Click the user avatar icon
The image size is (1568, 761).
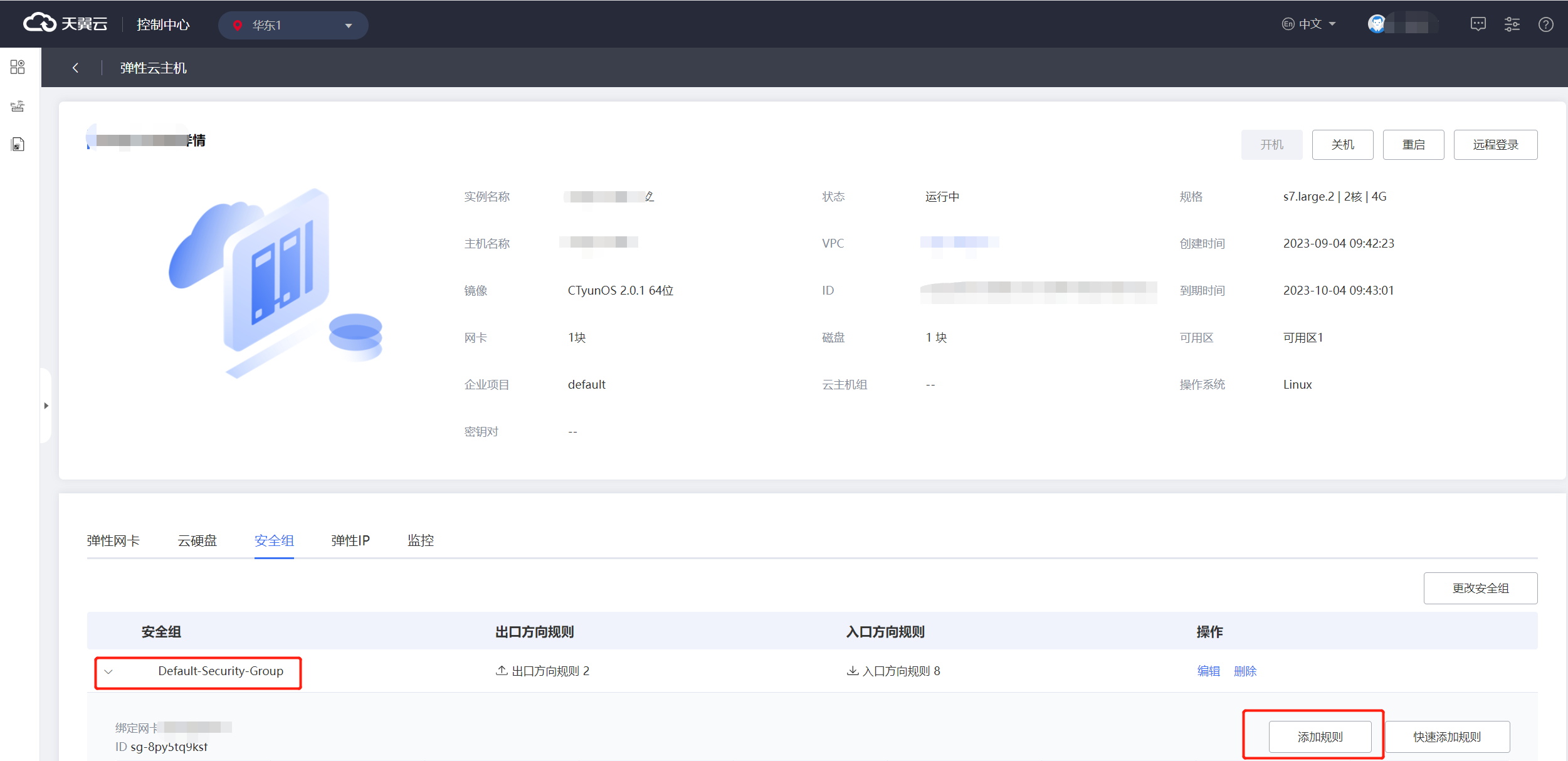tap(1377, 24)
